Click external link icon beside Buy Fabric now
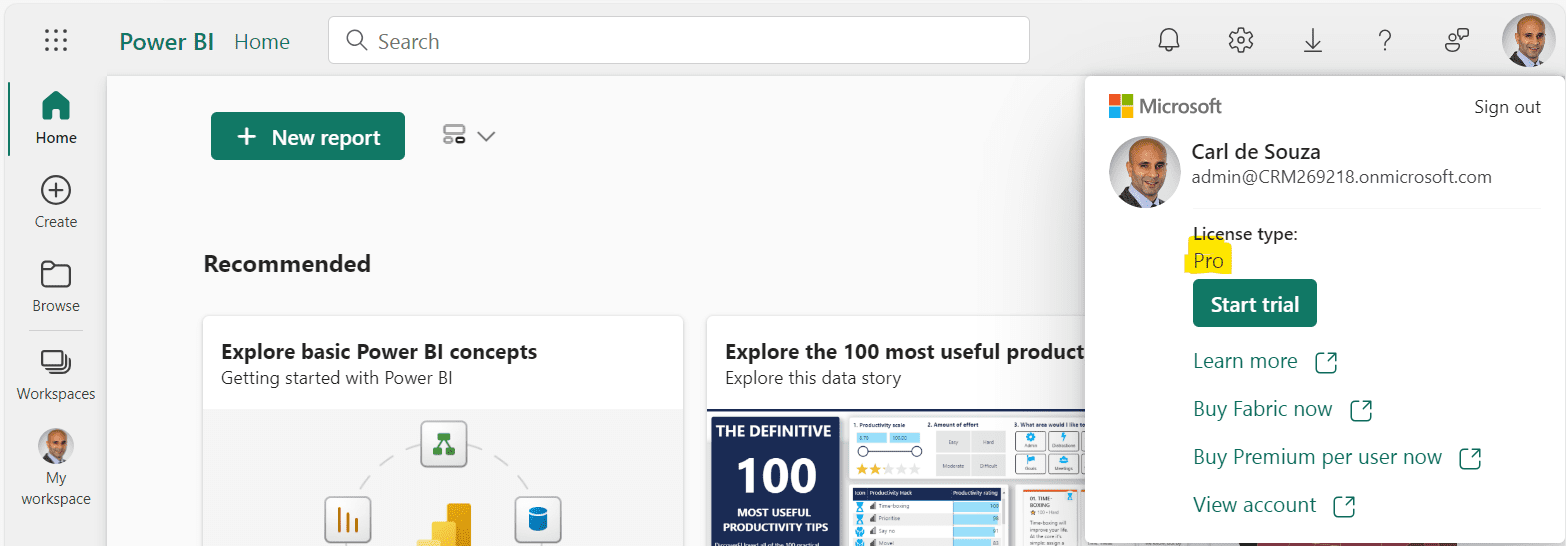The image size is (1566, 546). (1361, 410)
